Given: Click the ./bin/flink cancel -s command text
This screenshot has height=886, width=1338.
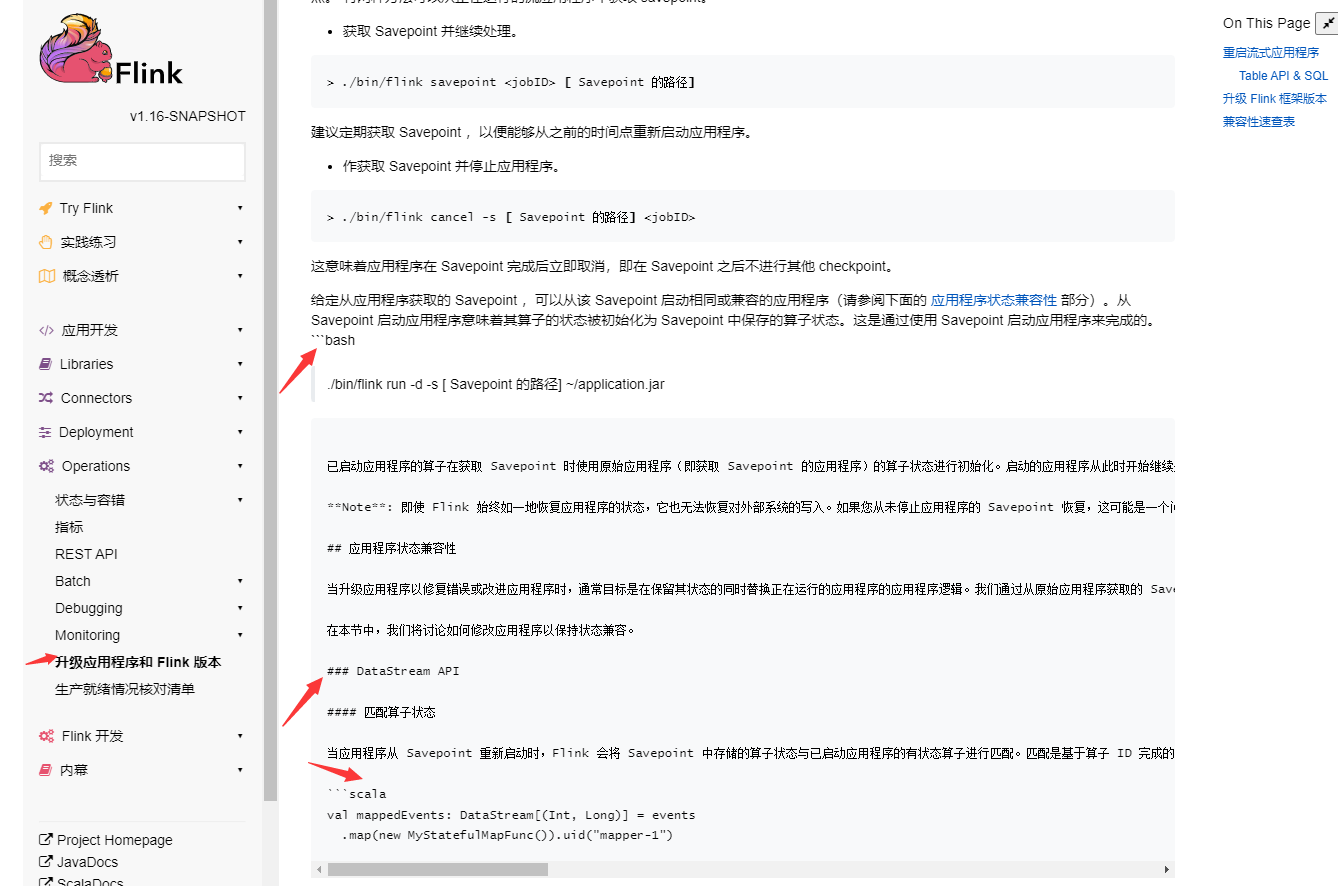Looking at the screenshot, I should click(x=511, y=217).
